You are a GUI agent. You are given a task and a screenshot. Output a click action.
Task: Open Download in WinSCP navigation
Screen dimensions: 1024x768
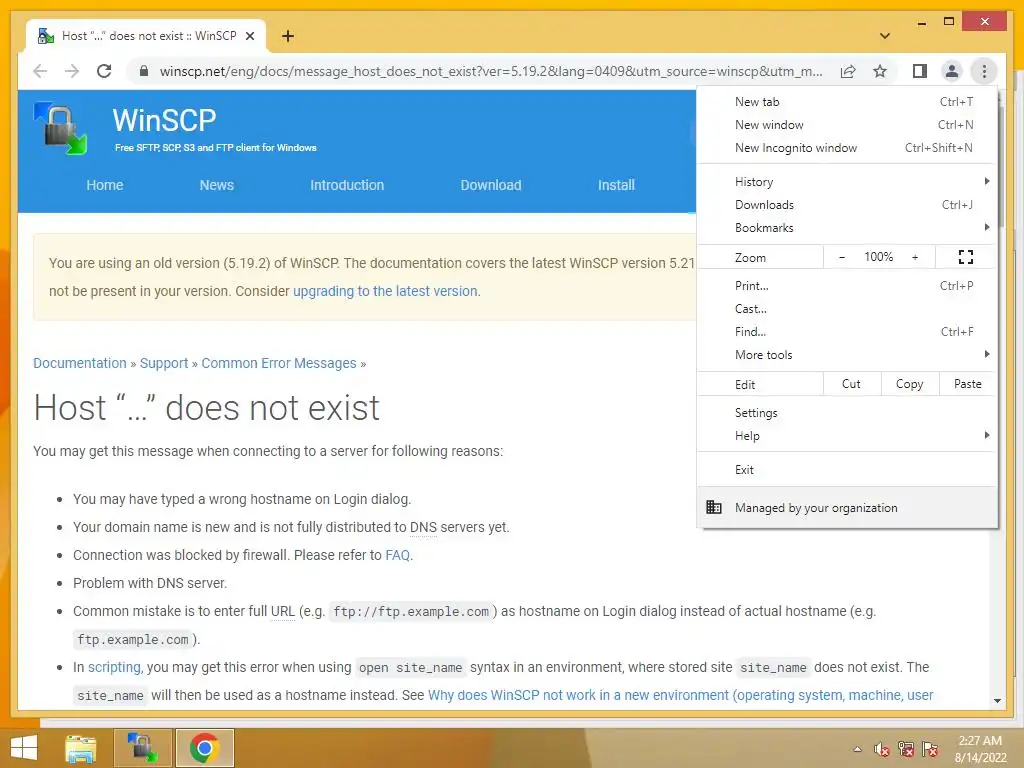point(491,185)
